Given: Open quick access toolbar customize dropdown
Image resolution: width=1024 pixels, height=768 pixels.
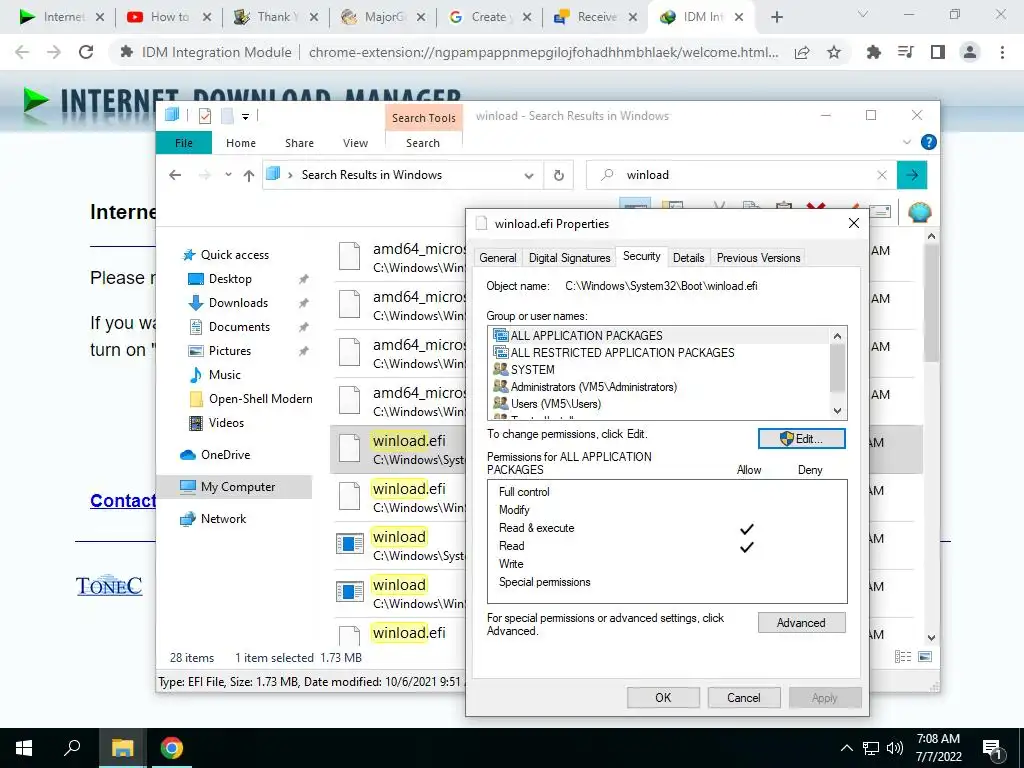Looking at the screenshot, I should pyautogui.click(x=246, y=117).
